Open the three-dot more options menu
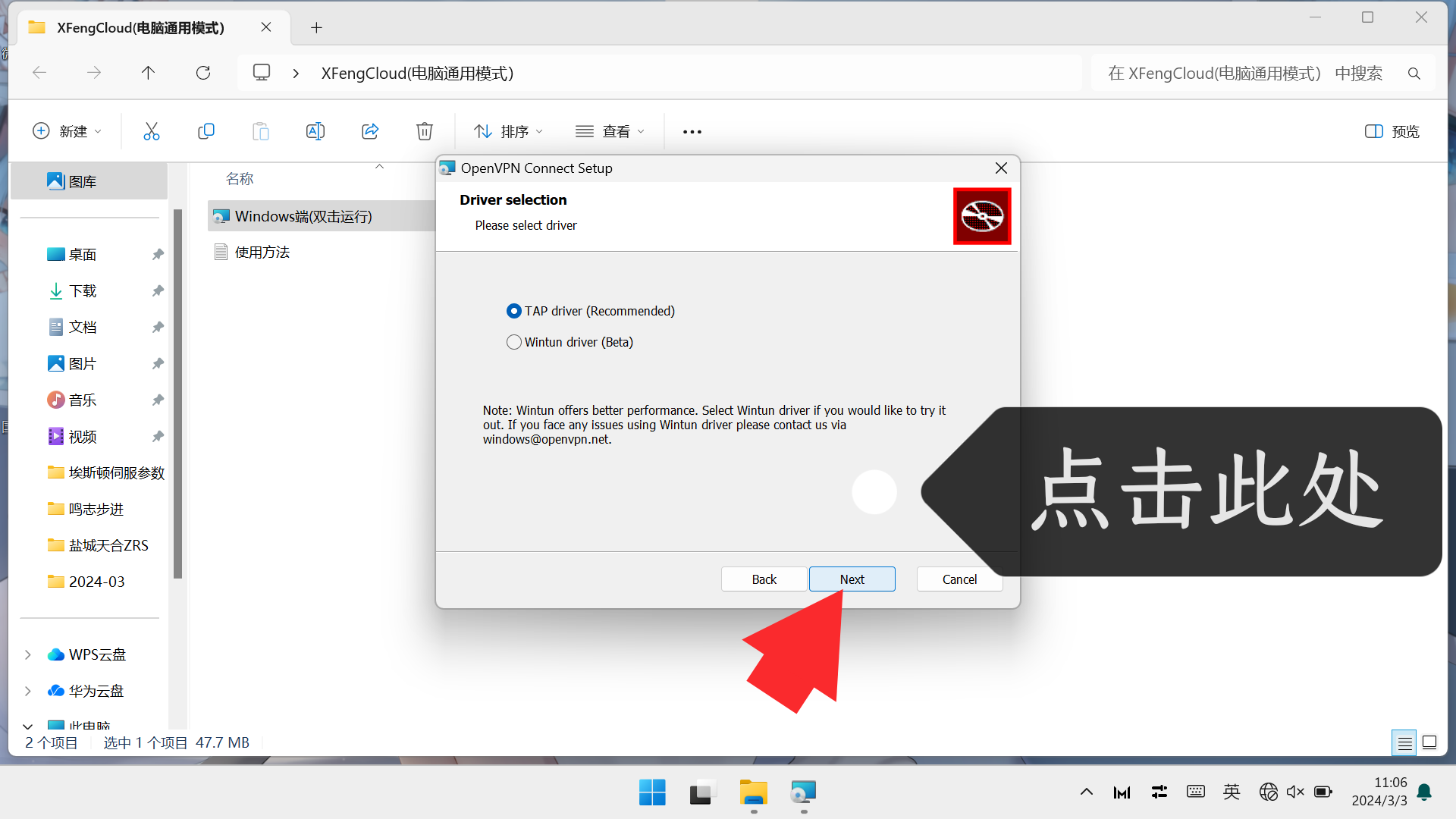 pyautogui.click(x=692, y=131)
